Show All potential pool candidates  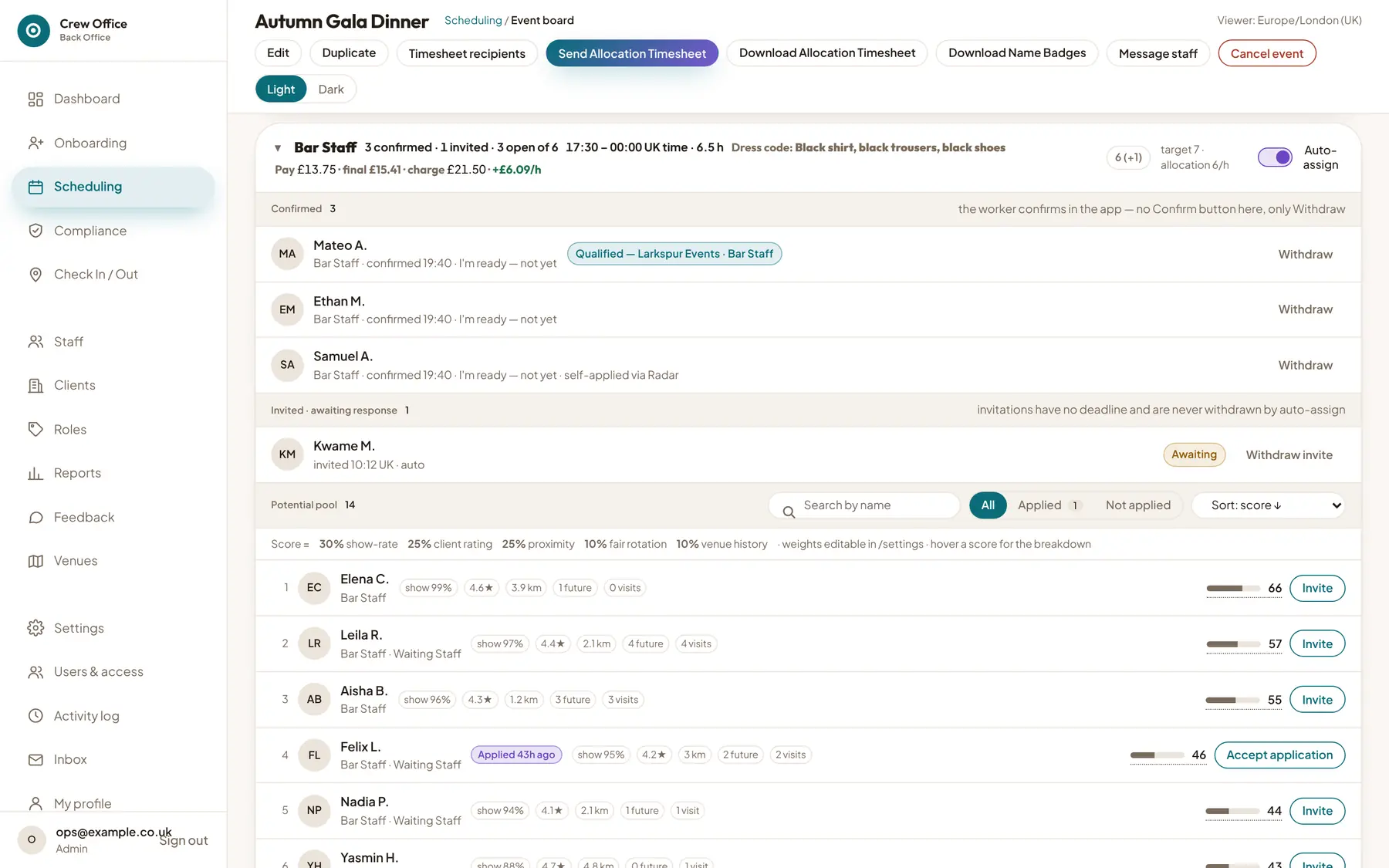pyautogui.click(x=988, y=505)
